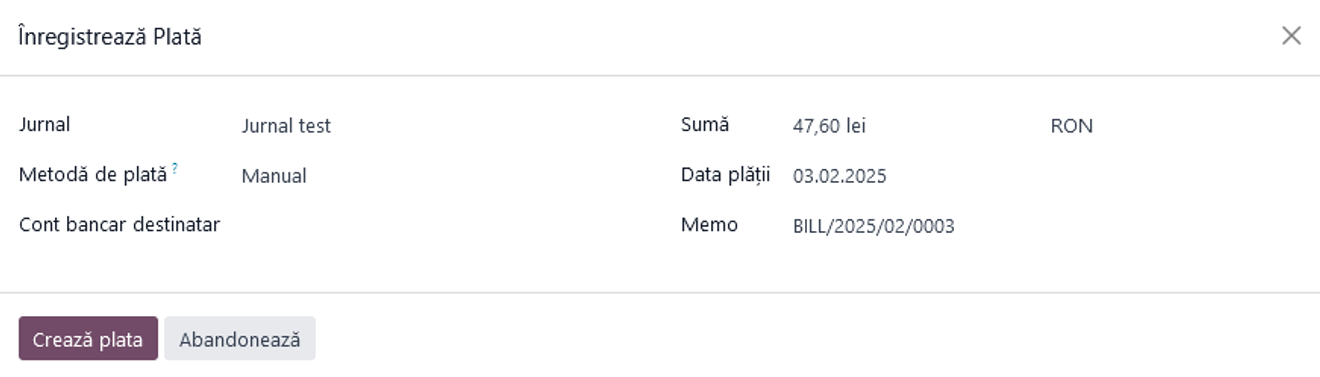
Task: Click the Metodă de plată label
Action: (93, 175)
